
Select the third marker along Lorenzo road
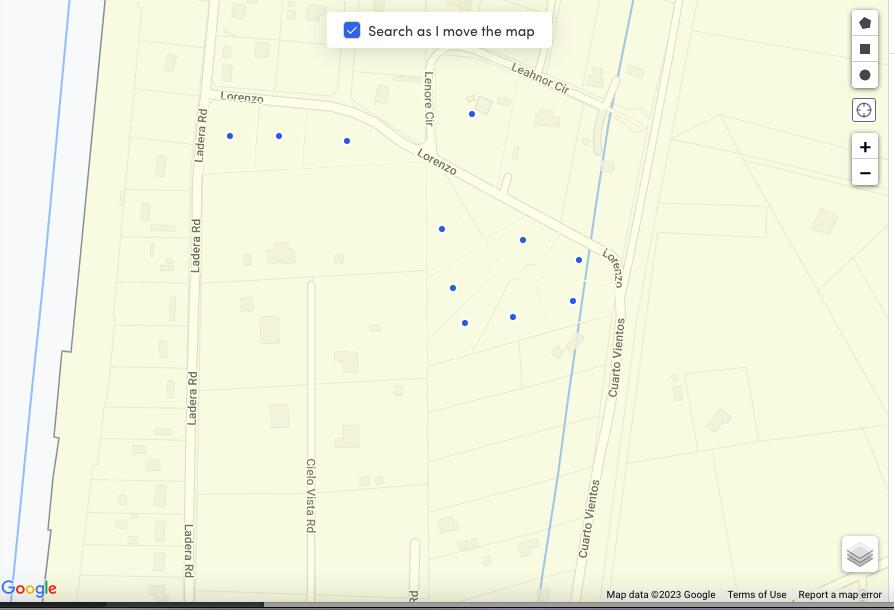pyautogui.click(x=347, y=141)
